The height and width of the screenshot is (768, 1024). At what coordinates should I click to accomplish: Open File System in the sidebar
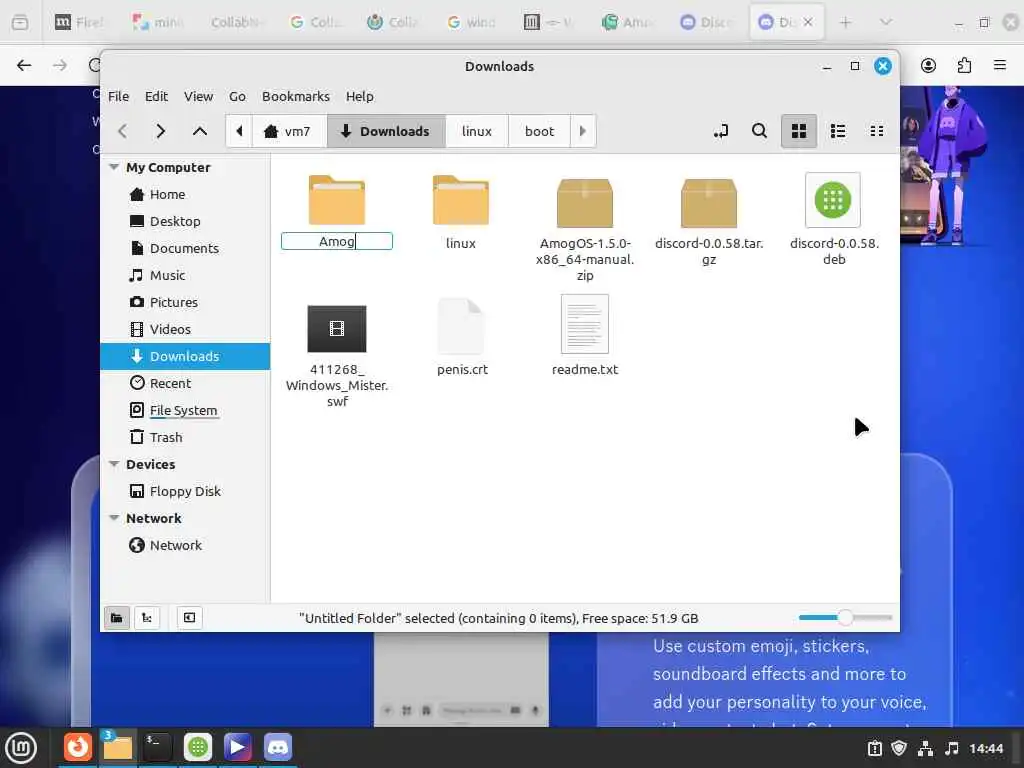185,410
